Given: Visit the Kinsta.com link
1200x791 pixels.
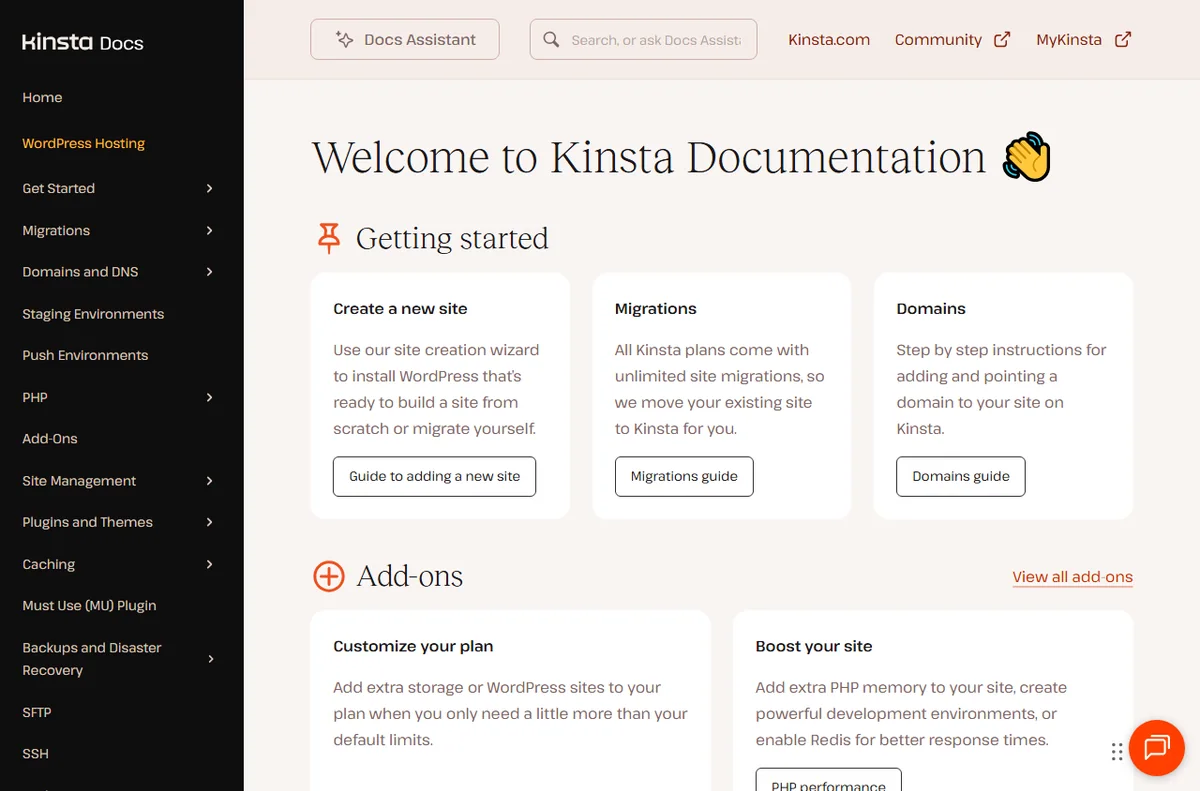Looking at the screenshot, I should 829,40.
